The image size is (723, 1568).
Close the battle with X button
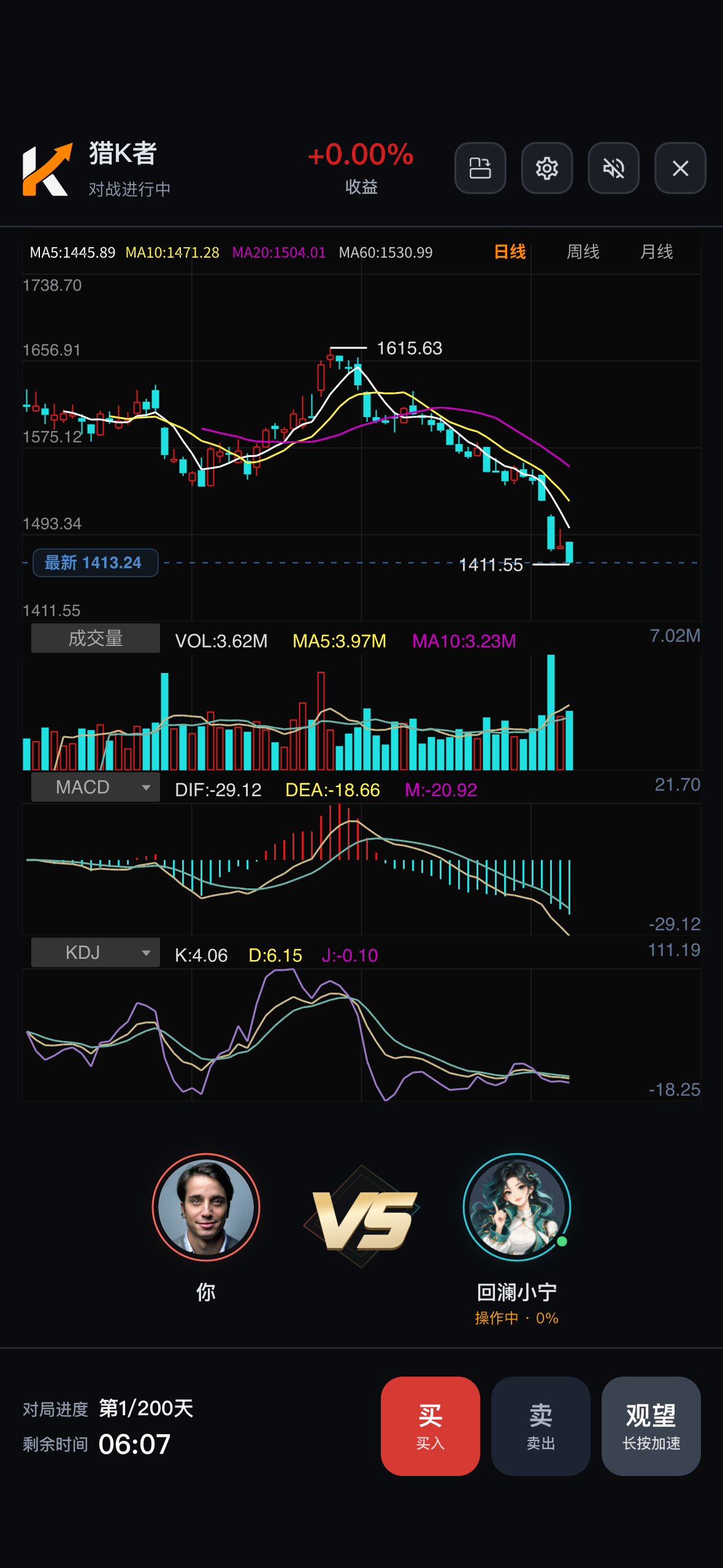[681, 168]
